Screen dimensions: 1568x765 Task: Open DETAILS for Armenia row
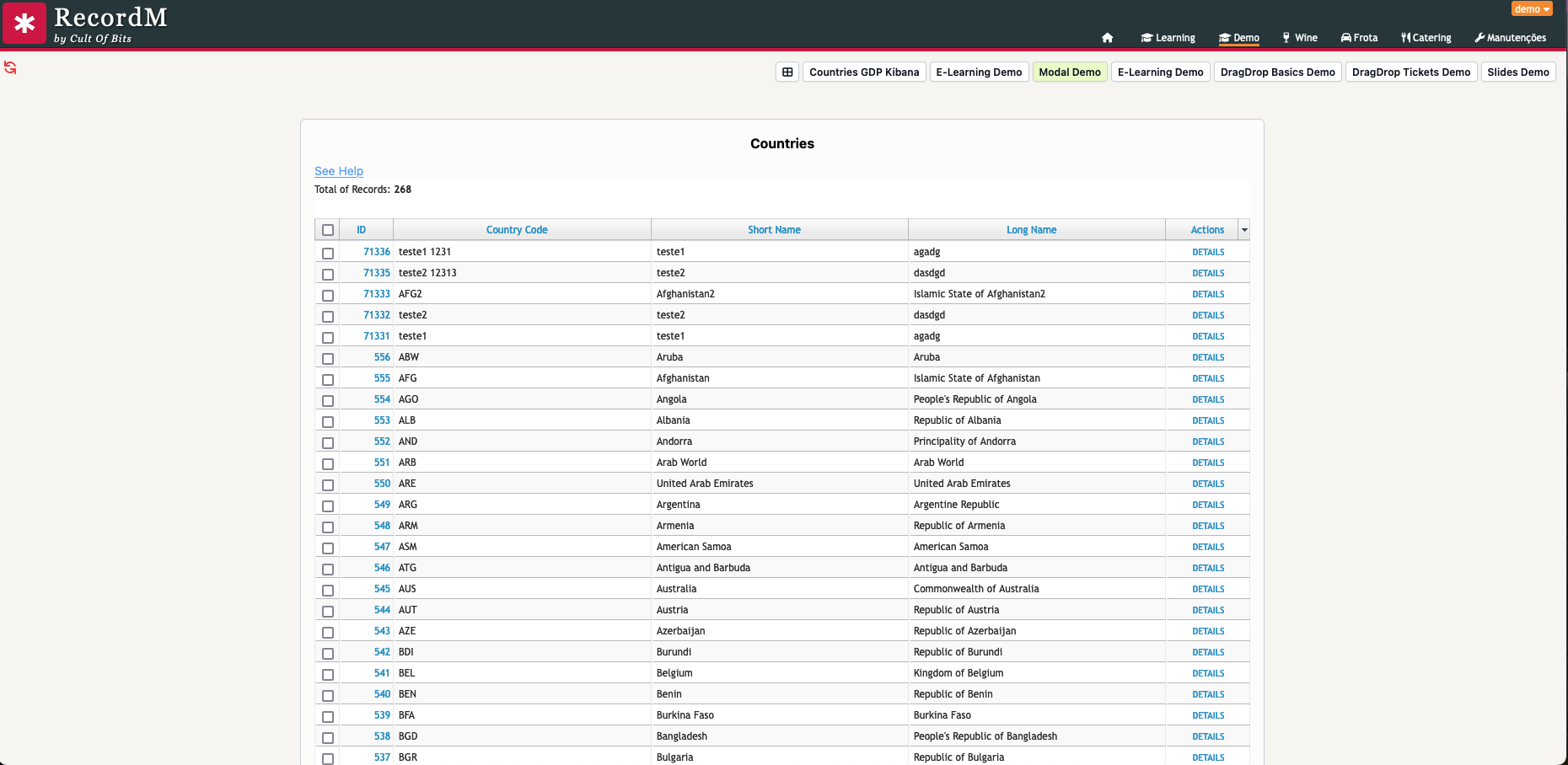pyautogui.click(x=1208, y=526)
